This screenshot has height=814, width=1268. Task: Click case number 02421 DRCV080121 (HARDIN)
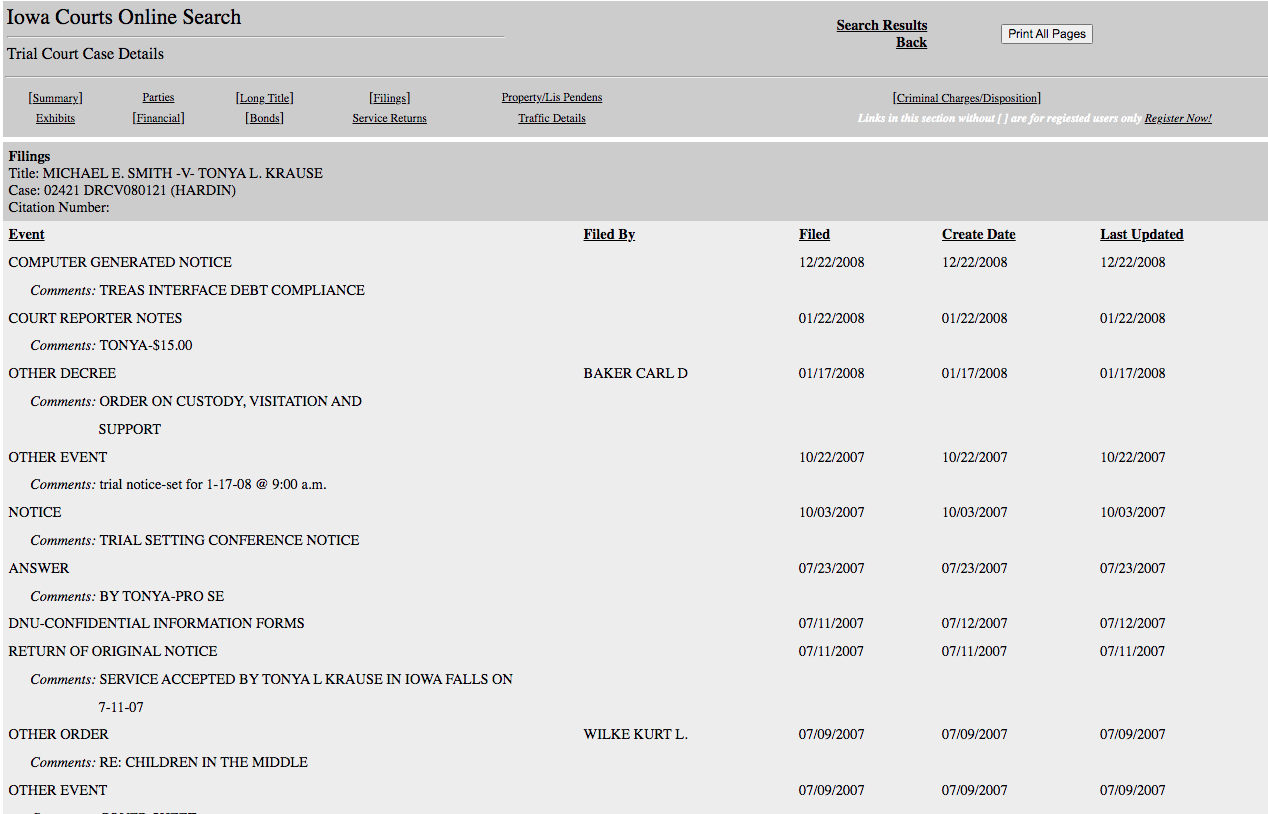(x=139, y=190)
